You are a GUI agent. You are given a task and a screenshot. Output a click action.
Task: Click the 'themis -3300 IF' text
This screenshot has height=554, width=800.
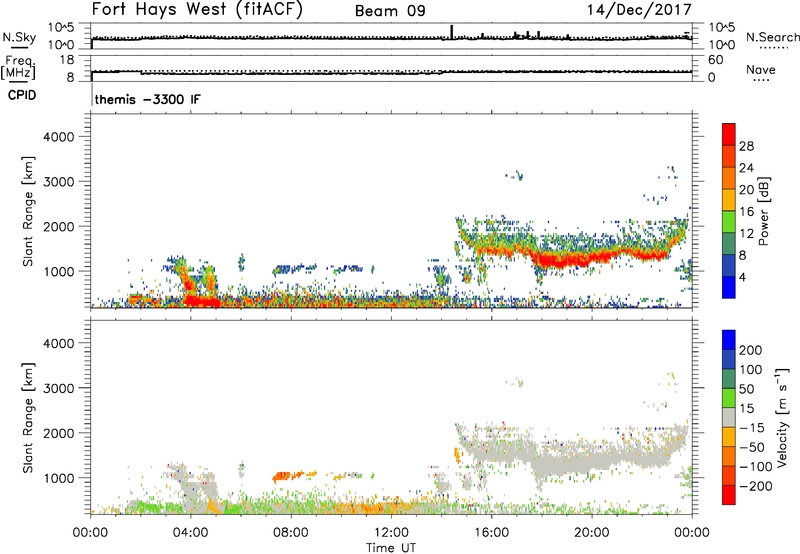[x=147, y=99]
